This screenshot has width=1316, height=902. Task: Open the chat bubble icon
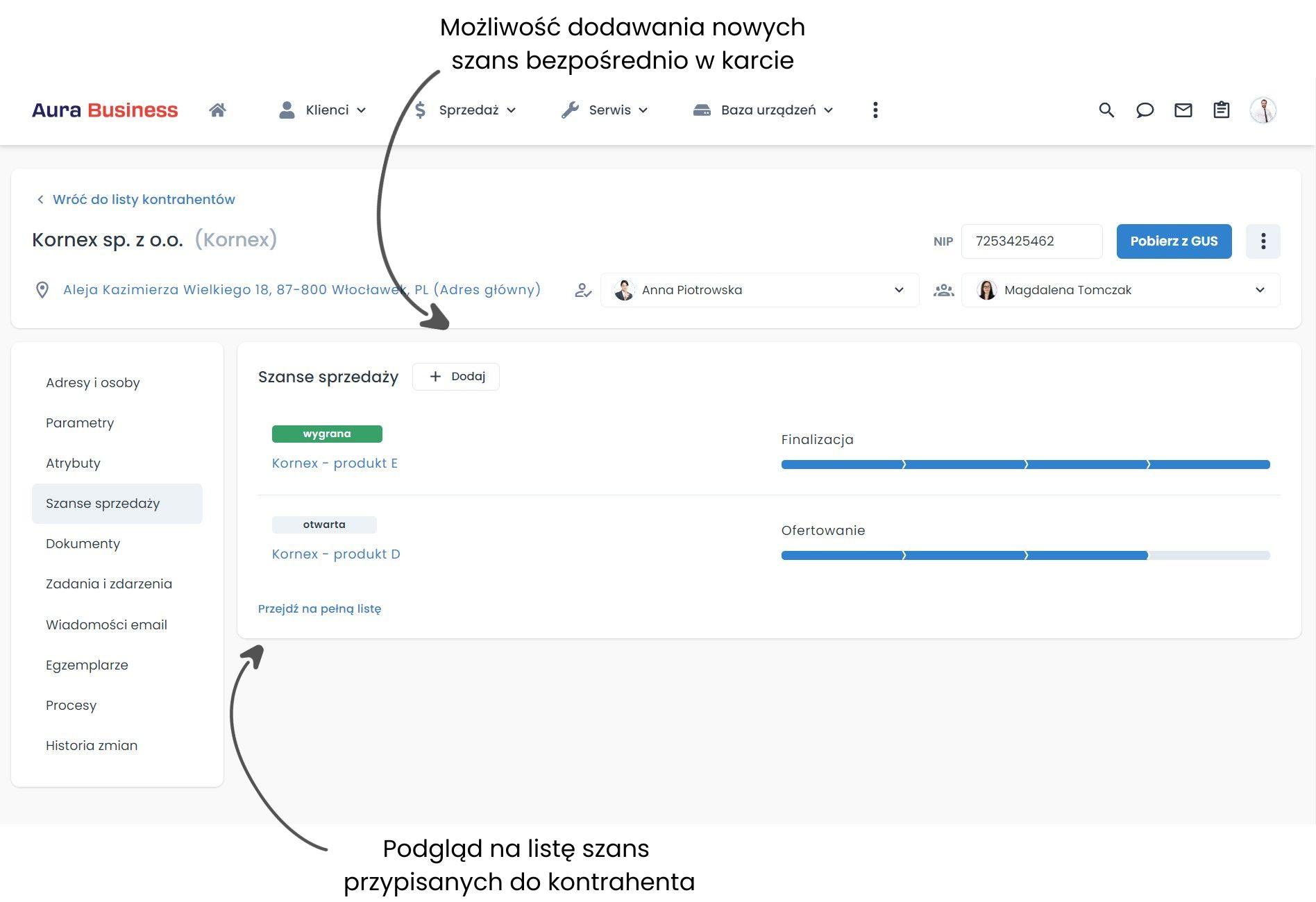tap(1145, 110)
